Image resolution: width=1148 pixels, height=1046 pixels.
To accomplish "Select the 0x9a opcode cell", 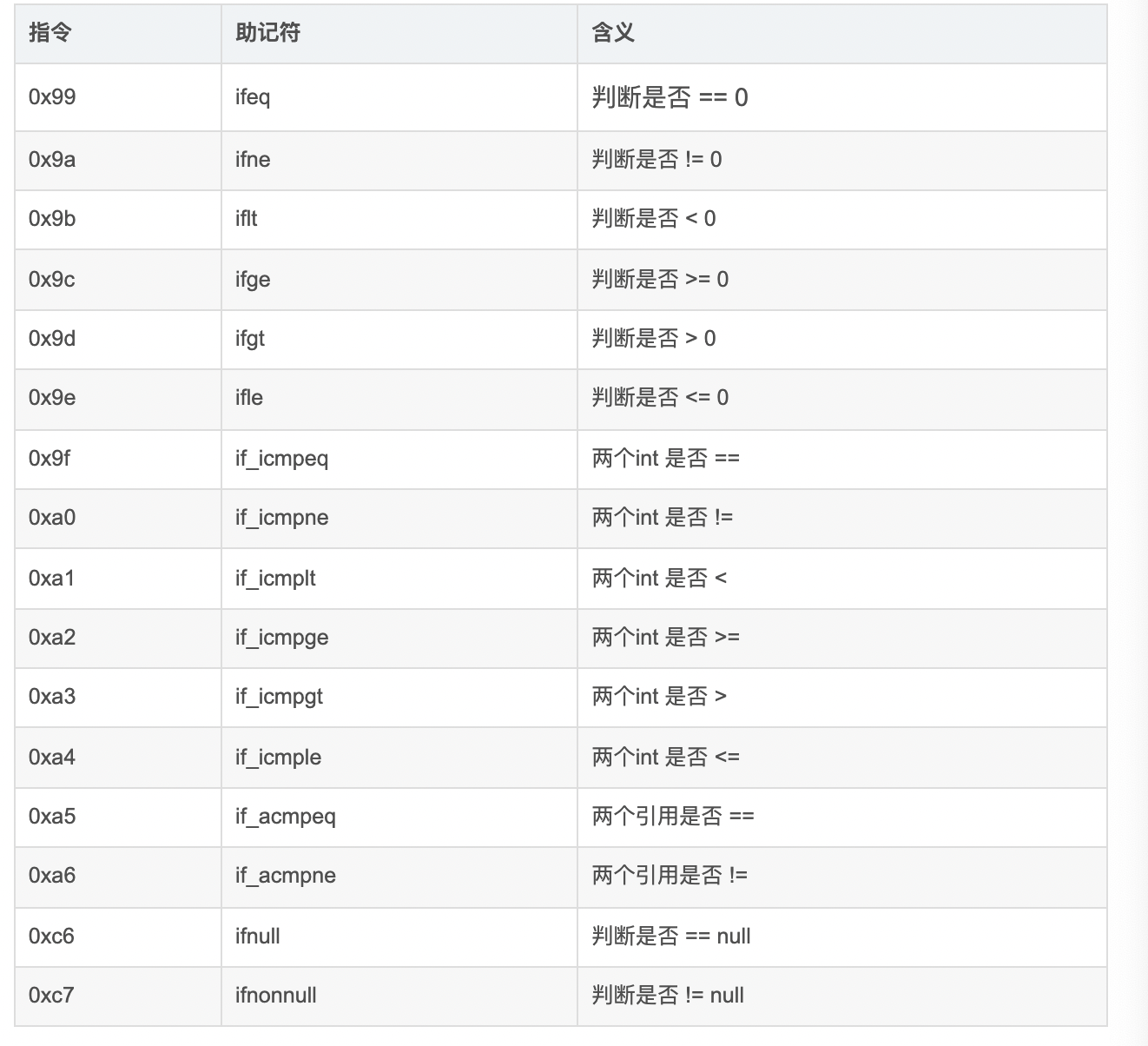I will click(118, 161).
